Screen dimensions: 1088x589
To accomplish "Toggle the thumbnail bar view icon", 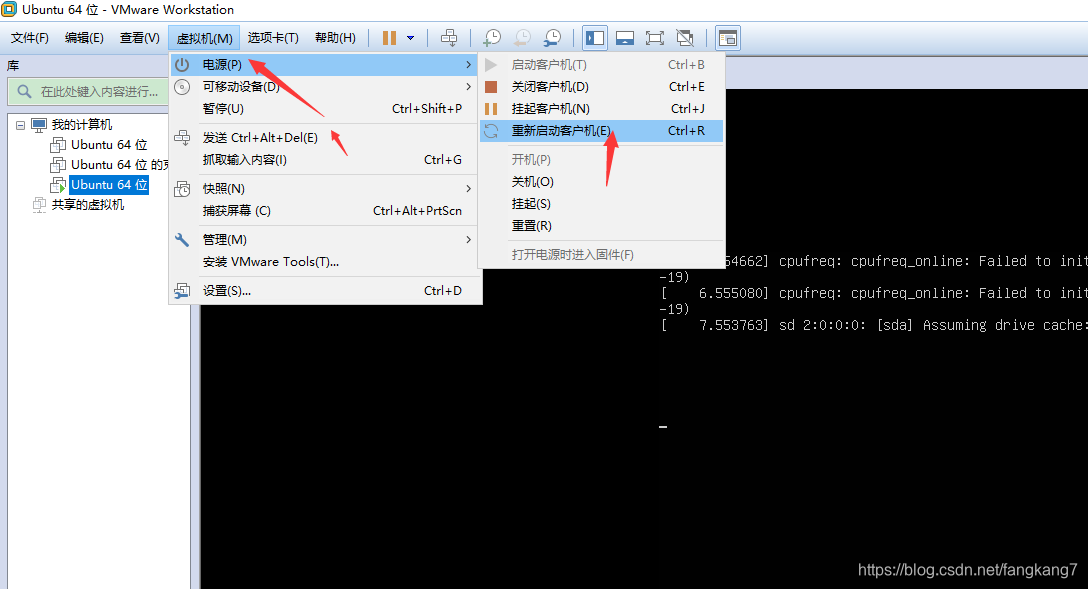I will pos(624,37).
